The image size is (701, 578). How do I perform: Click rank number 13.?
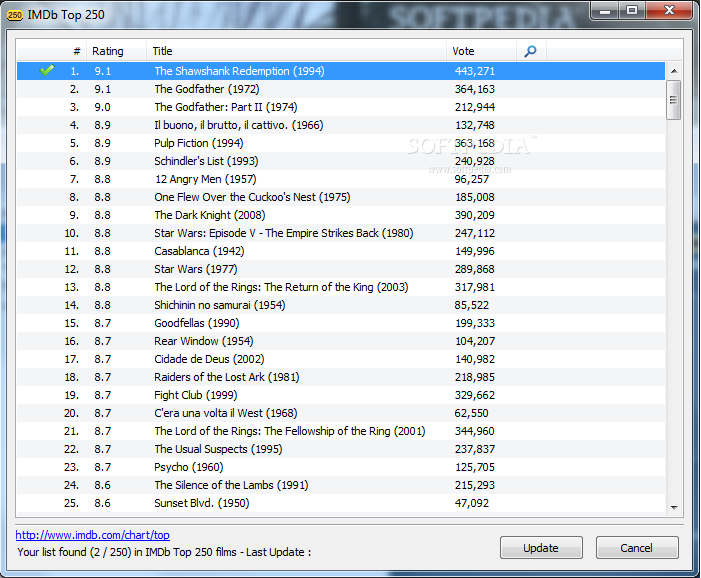(x=72, y=287)
